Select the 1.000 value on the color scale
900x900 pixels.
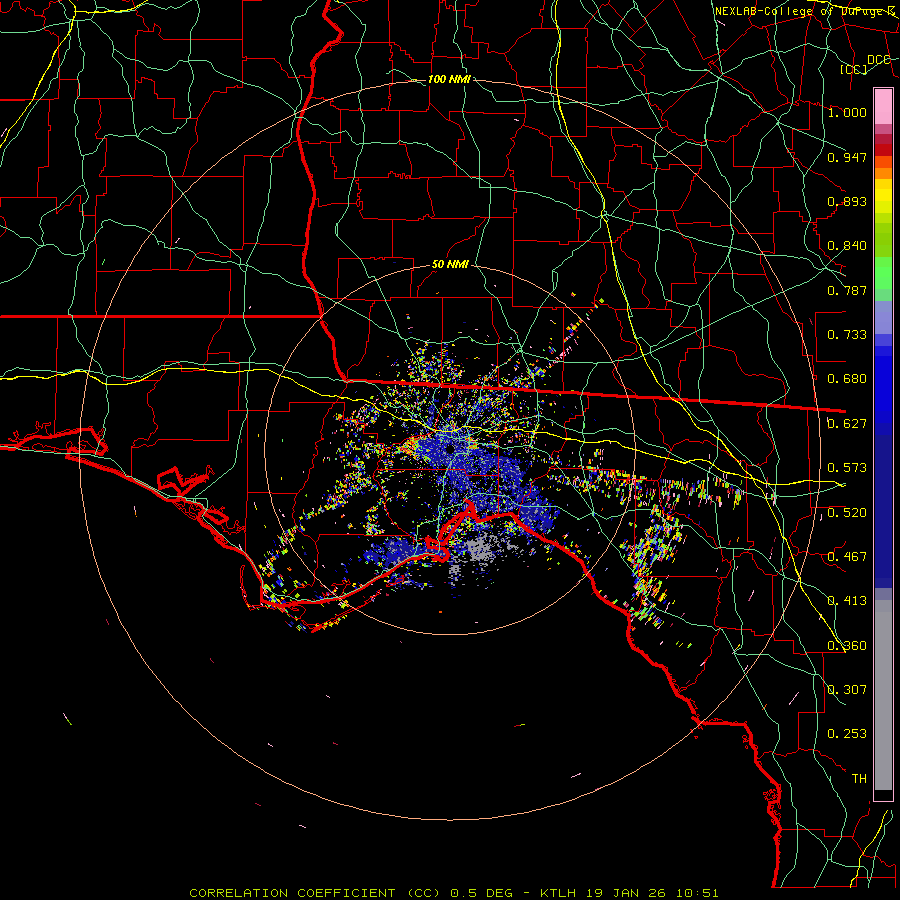pyautogui.click(x=847, y=112)
